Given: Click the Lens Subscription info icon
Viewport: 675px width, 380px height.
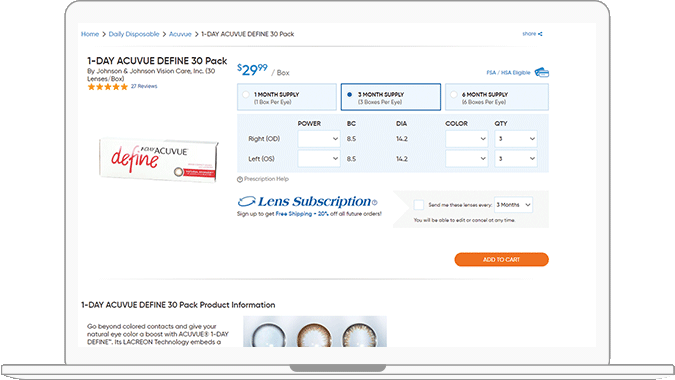Looking at the screenshot, I should coord(375,202).
